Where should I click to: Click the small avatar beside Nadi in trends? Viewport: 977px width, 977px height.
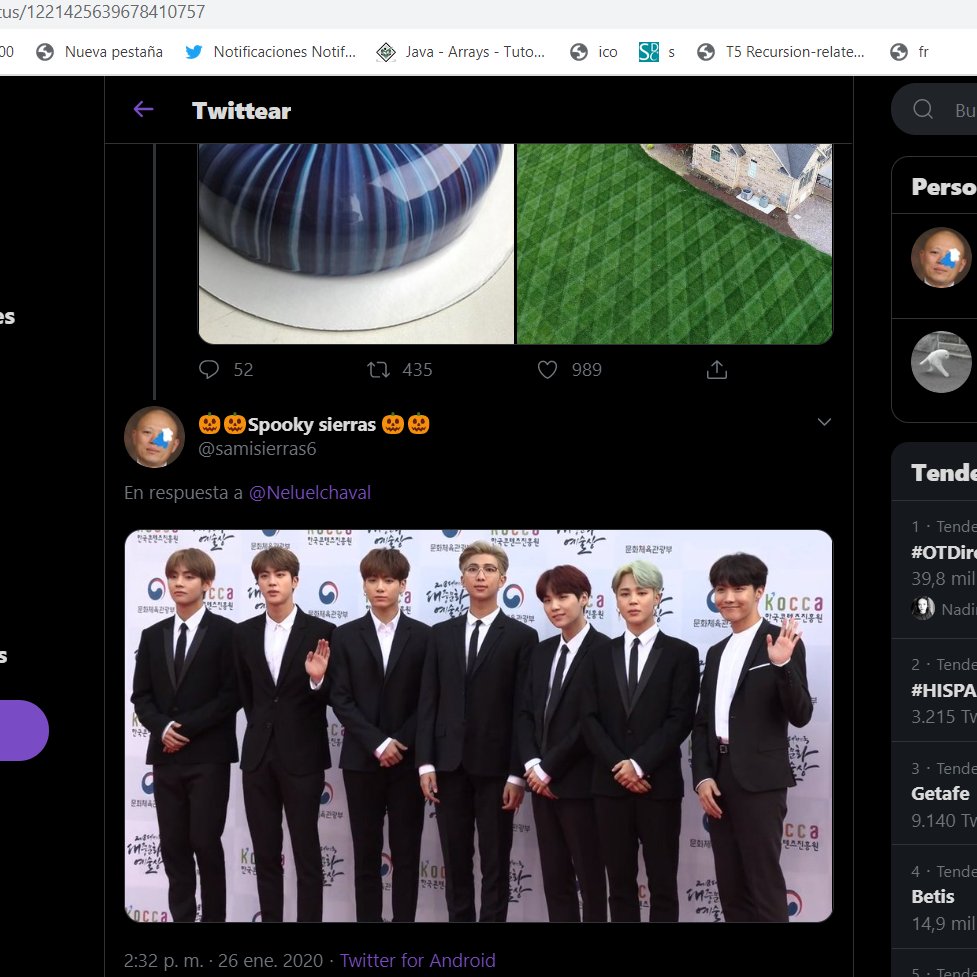click(923, 608)
